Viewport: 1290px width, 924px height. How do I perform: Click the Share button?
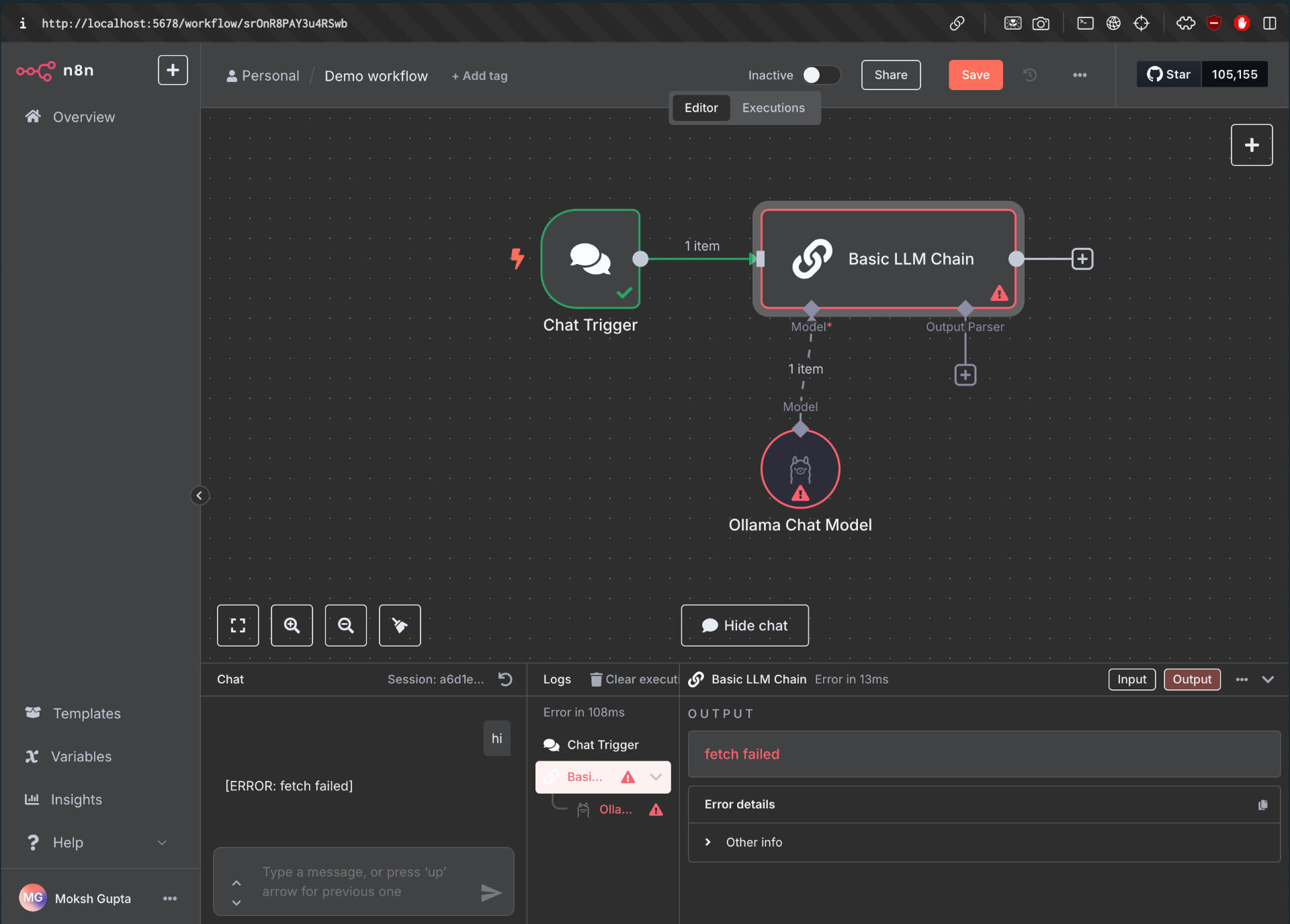(x=891, y=75)
